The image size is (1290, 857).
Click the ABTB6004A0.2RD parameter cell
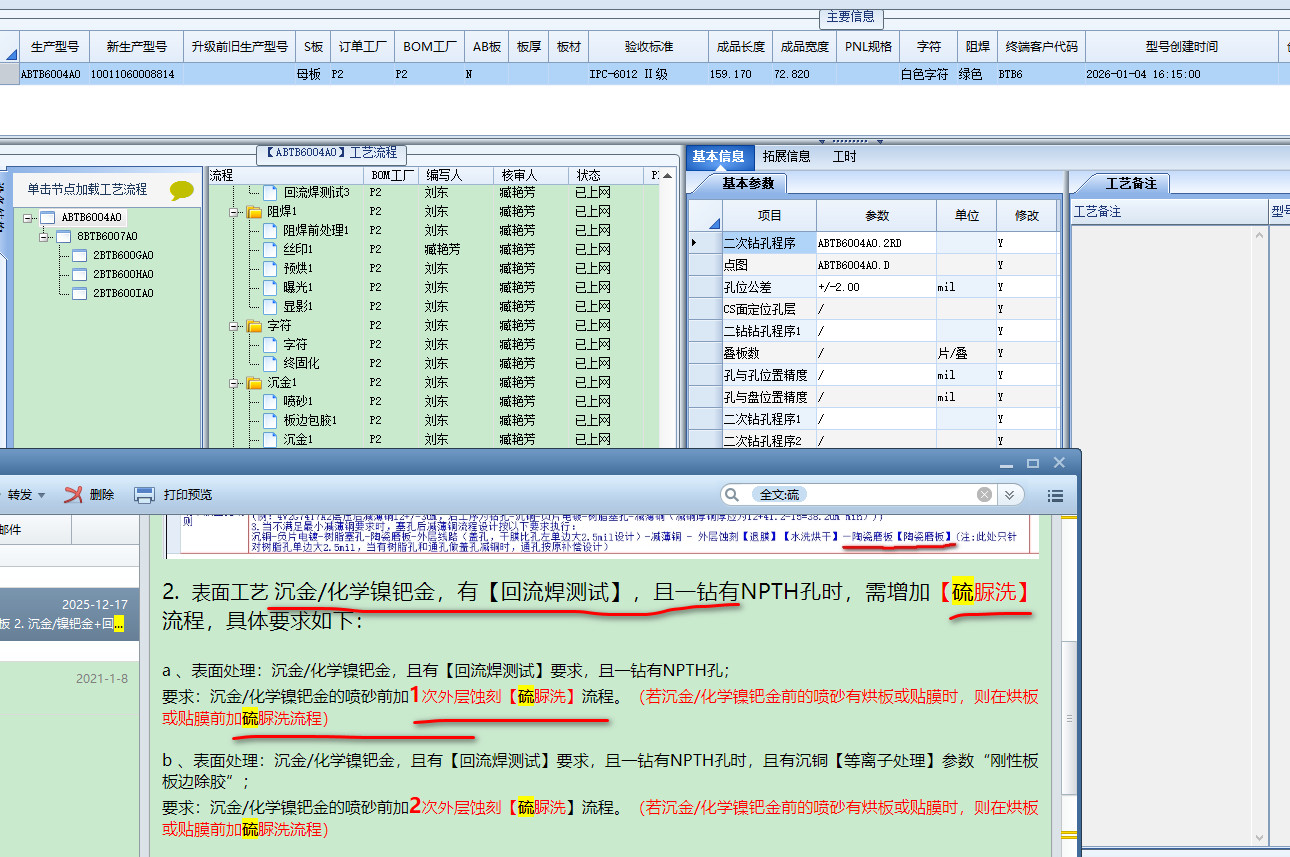point(876,242)
